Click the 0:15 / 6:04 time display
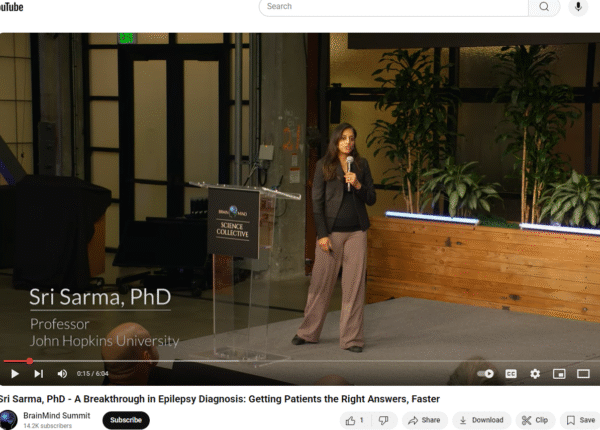This screenshot has width=600, height=430. tap(92, 373)
